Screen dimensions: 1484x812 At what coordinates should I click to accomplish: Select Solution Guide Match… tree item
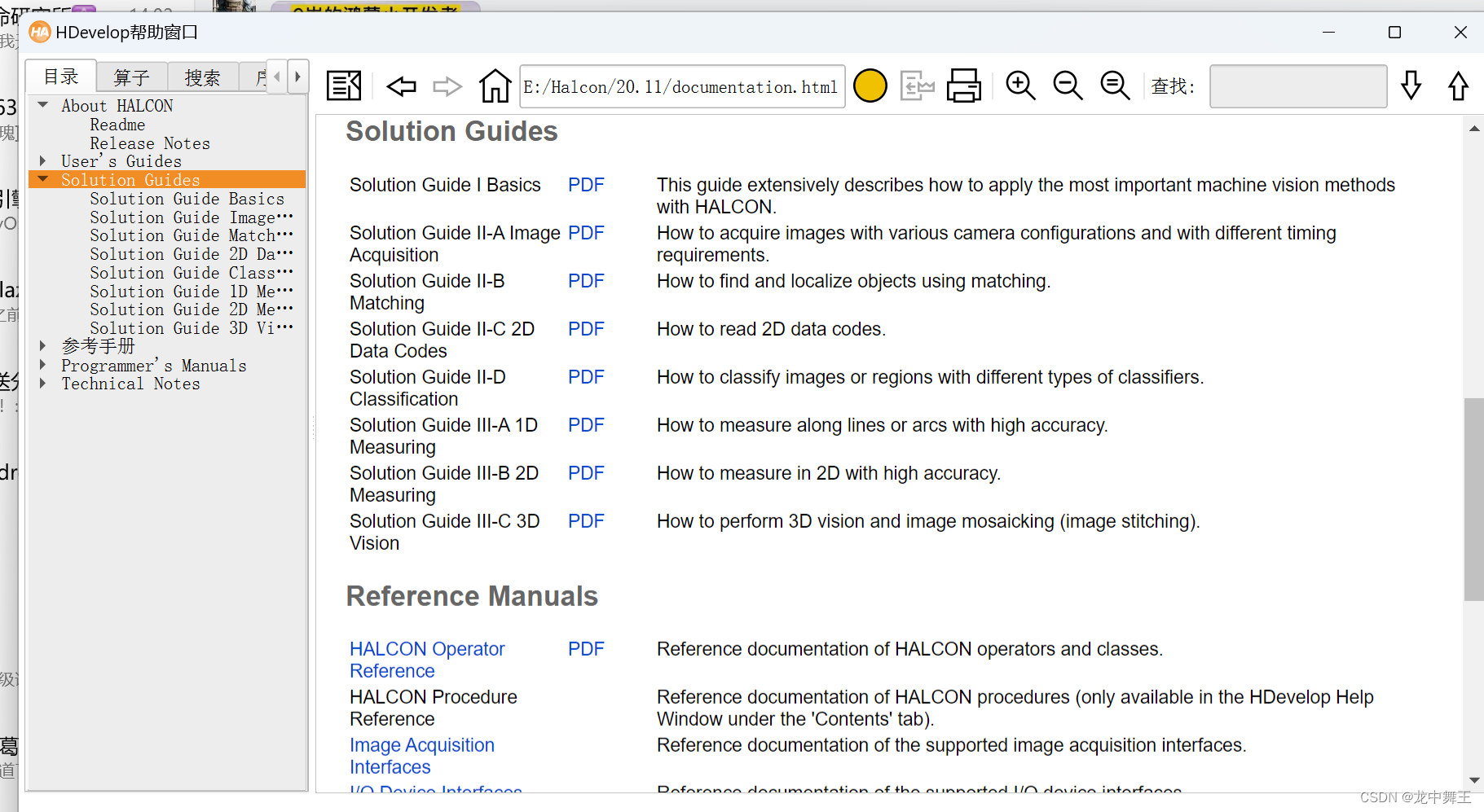(x=192, y=235)
